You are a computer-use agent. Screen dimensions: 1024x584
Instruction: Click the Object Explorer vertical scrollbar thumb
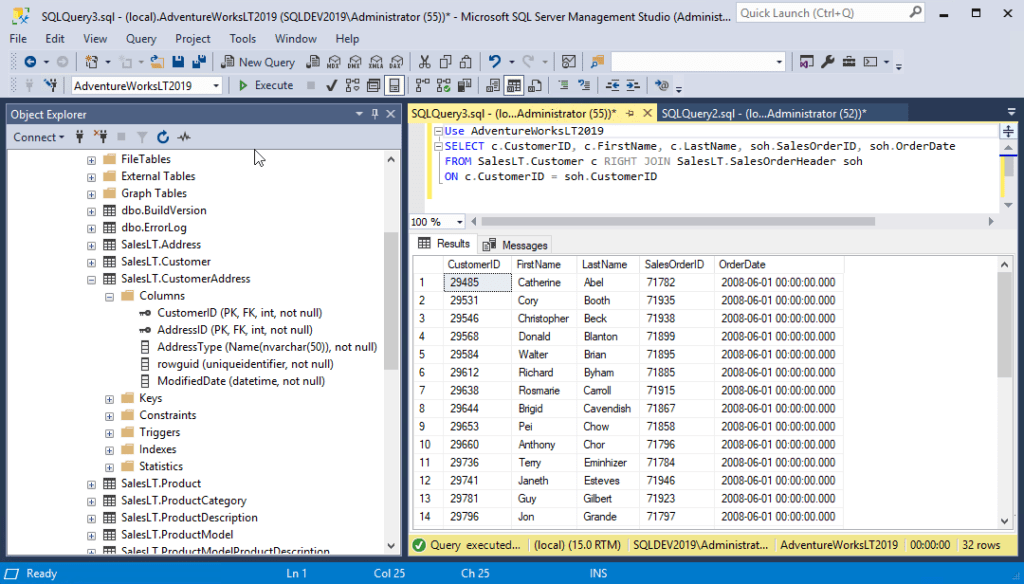pos(391,300)
